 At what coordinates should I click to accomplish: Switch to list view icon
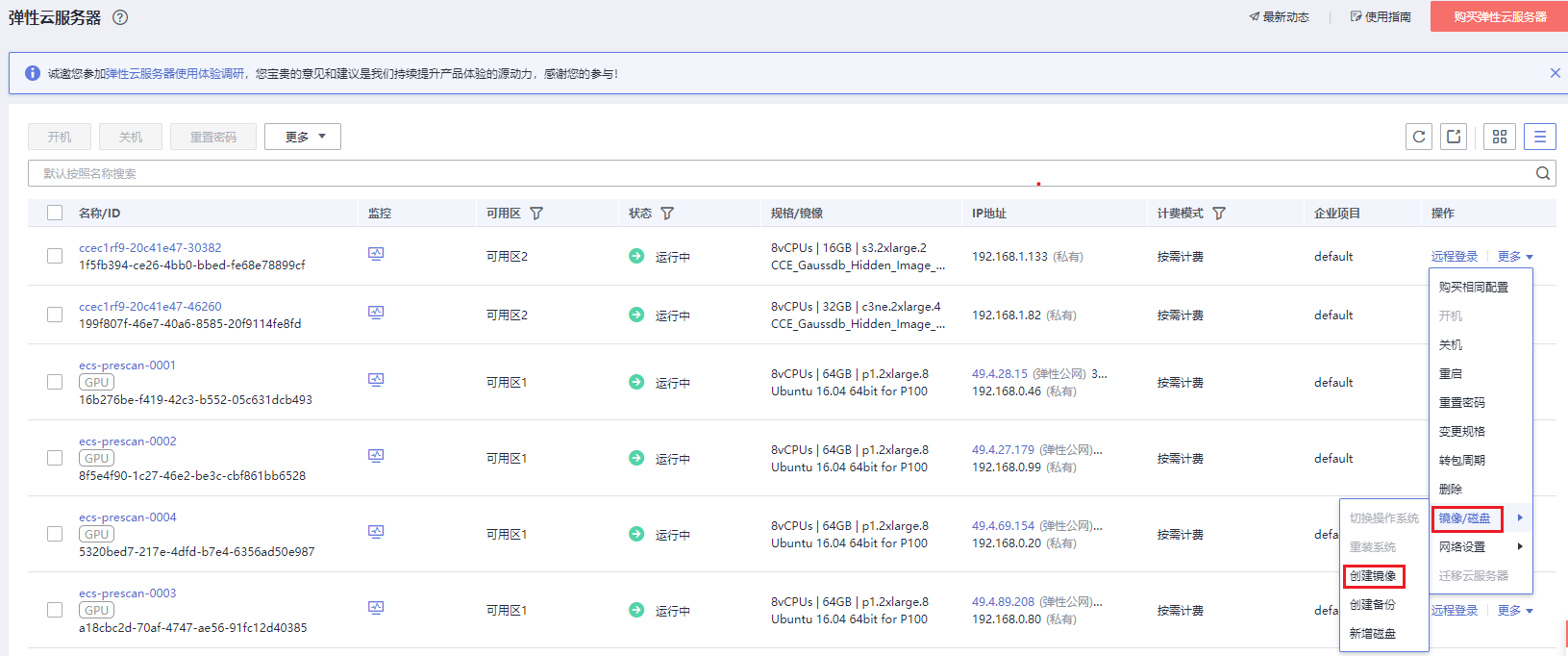tap(1540, 137)
